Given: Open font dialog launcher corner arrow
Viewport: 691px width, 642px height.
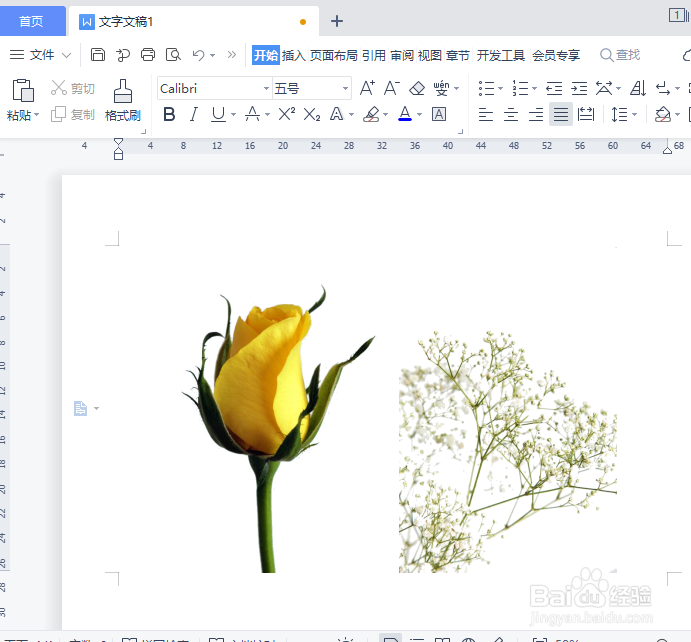Looking at the screenshot, I should [x=461, y=131].
